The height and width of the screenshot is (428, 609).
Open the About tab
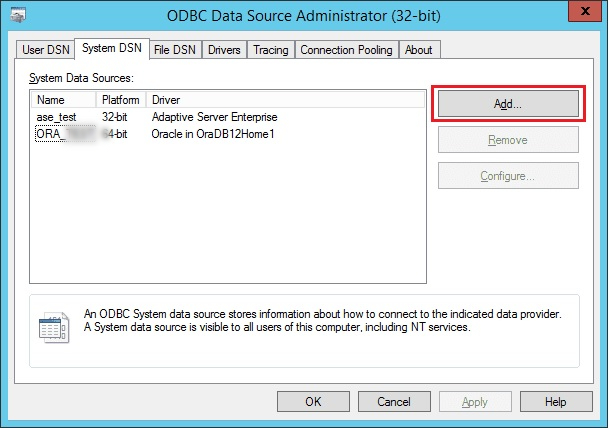pyautogui.click(x=419, y=49)
